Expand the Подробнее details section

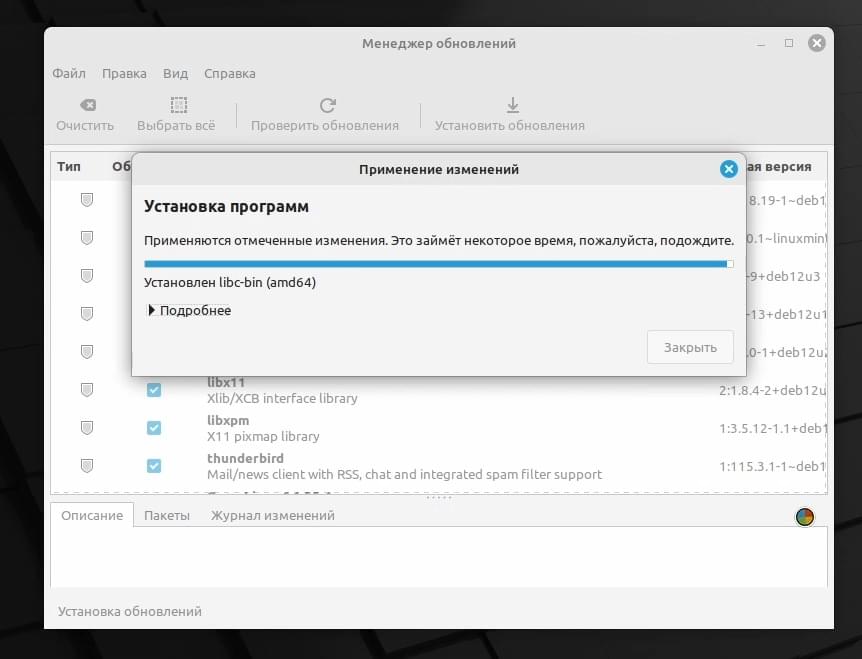[190, 311]
